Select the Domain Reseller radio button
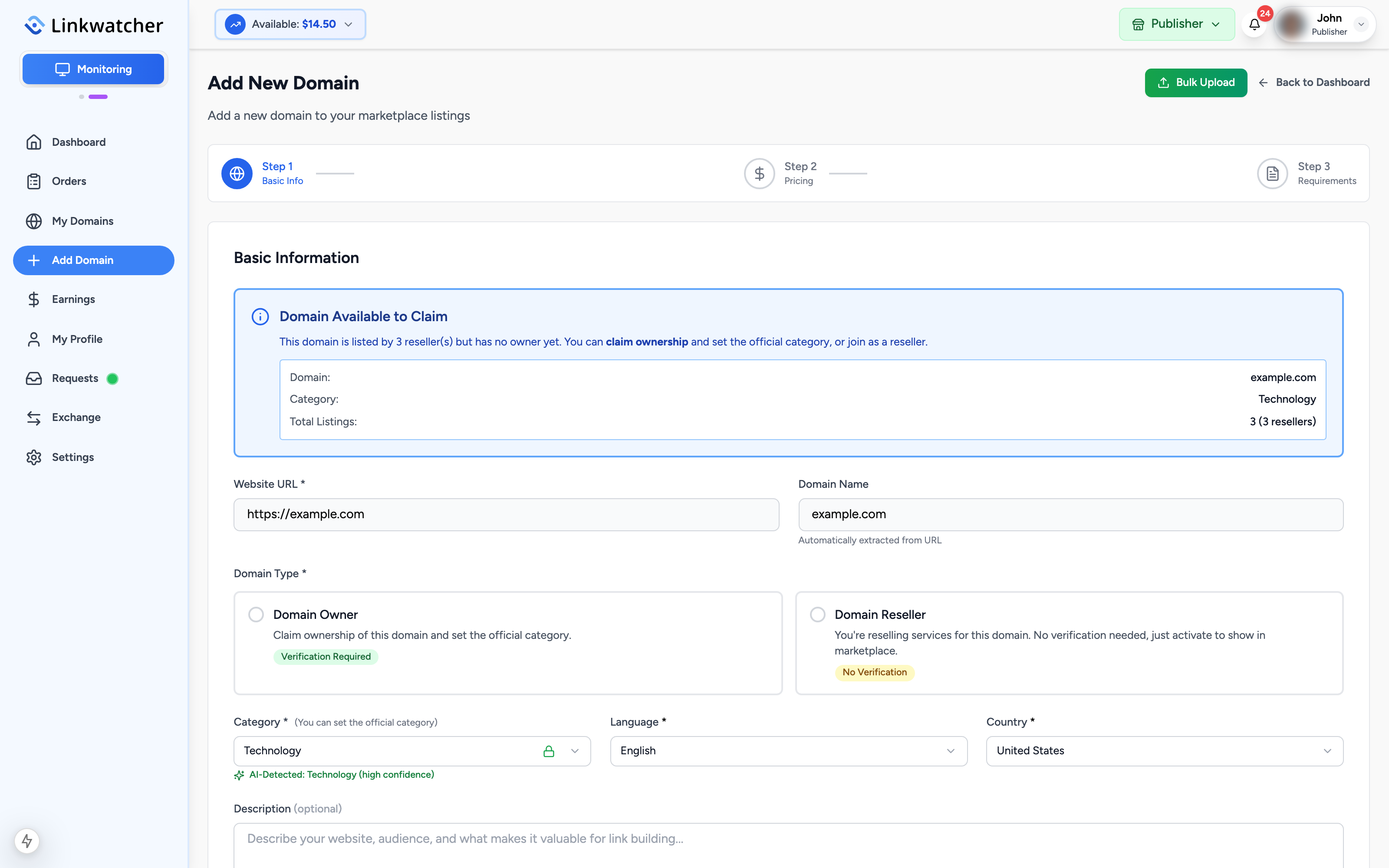This screenshot has width=1389, height=868. (817, 615)
